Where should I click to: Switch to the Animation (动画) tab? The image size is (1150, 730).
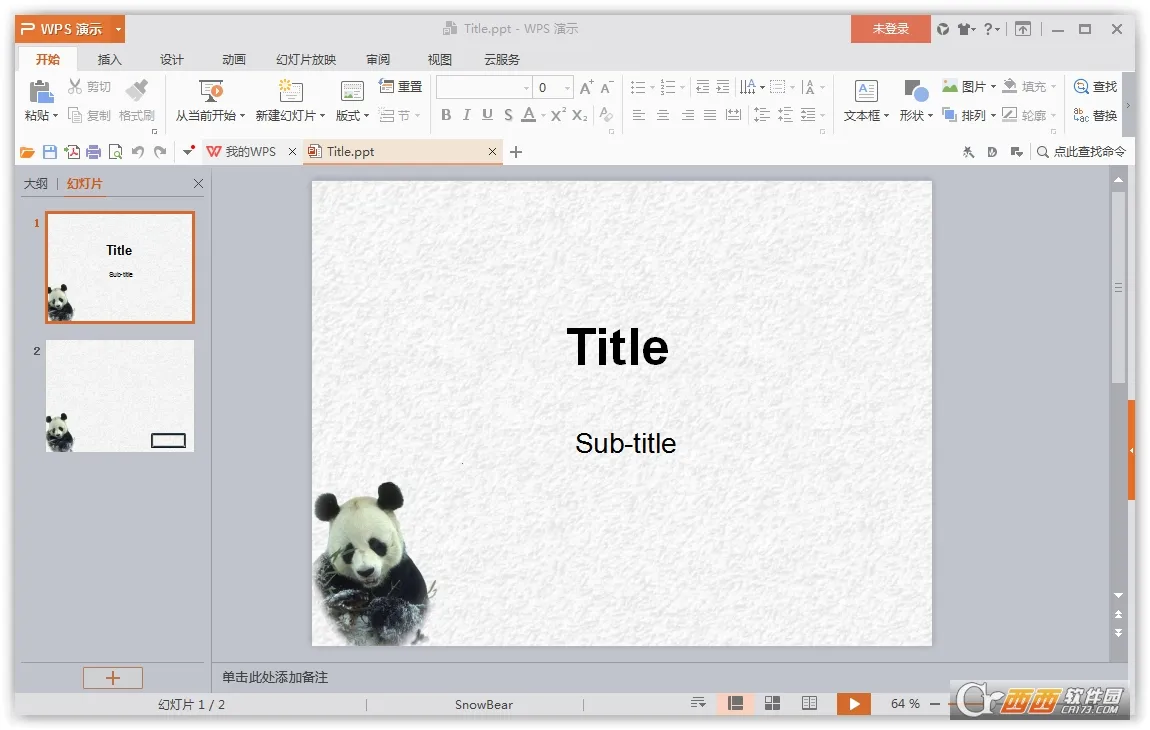[234, 59]
